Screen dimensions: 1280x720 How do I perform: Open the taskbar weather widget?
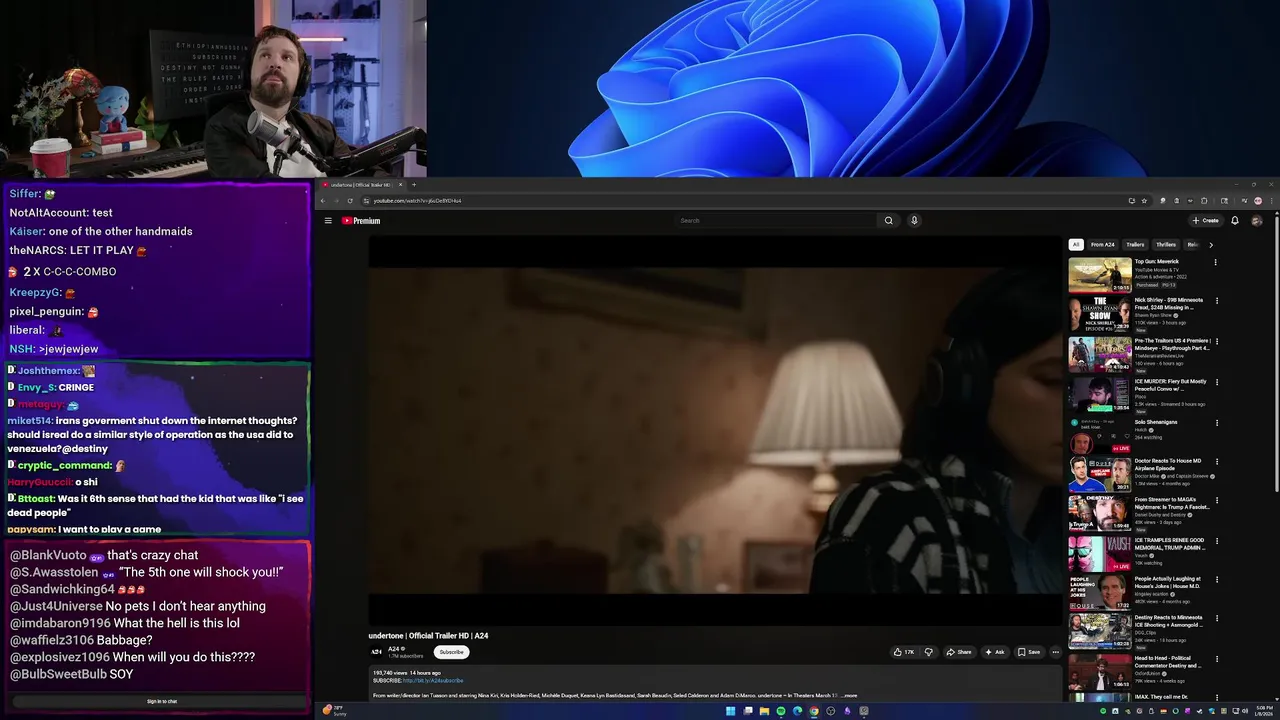pyautogui.click(x=334, y=711)
